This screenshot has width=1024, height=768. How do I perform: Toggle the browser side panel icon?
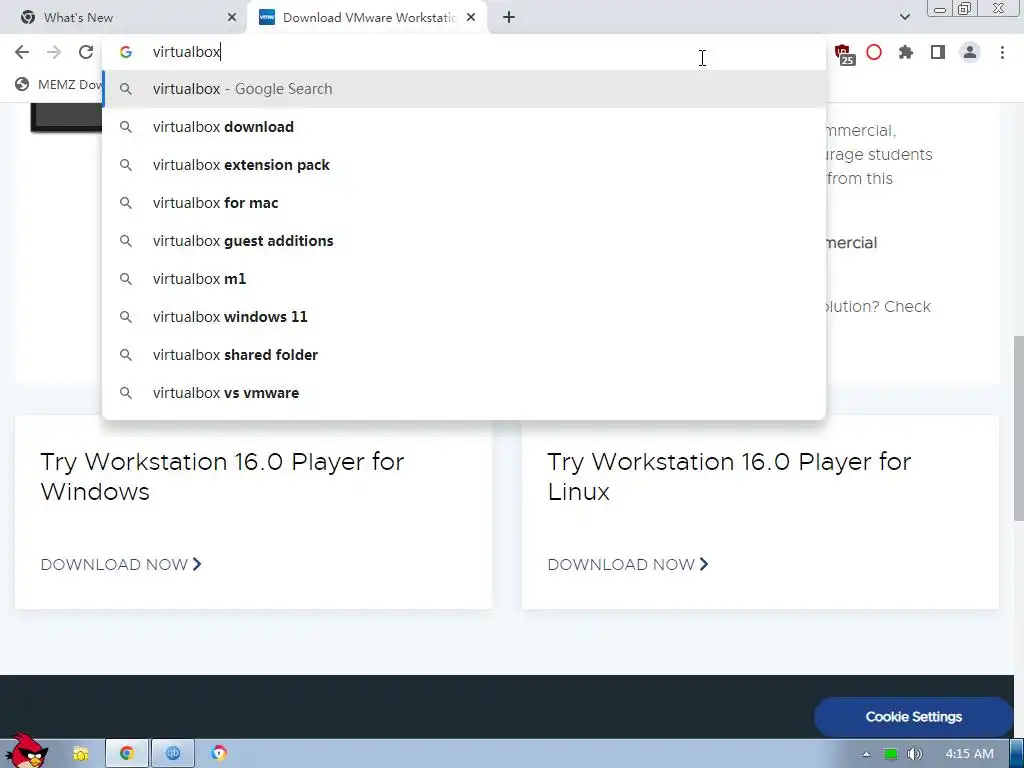click(938, 52)
